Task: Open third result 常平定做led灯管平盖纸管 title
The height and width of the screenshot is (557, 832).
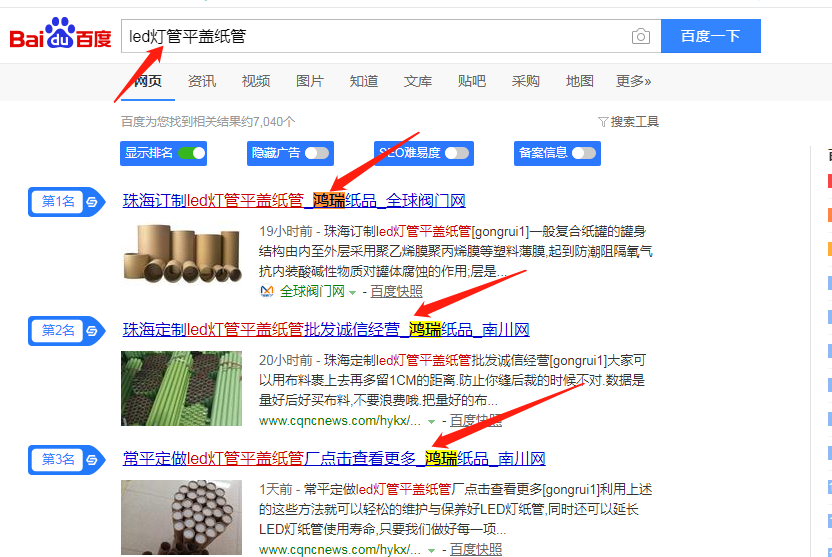Action: [x=334, y=459]
